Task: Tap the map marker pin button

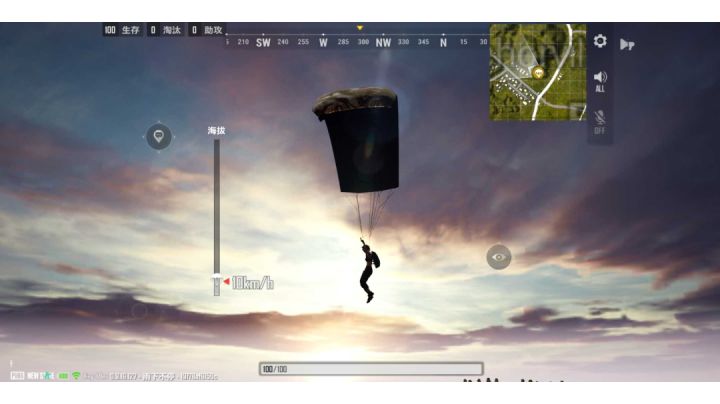Action: (159, 136)
